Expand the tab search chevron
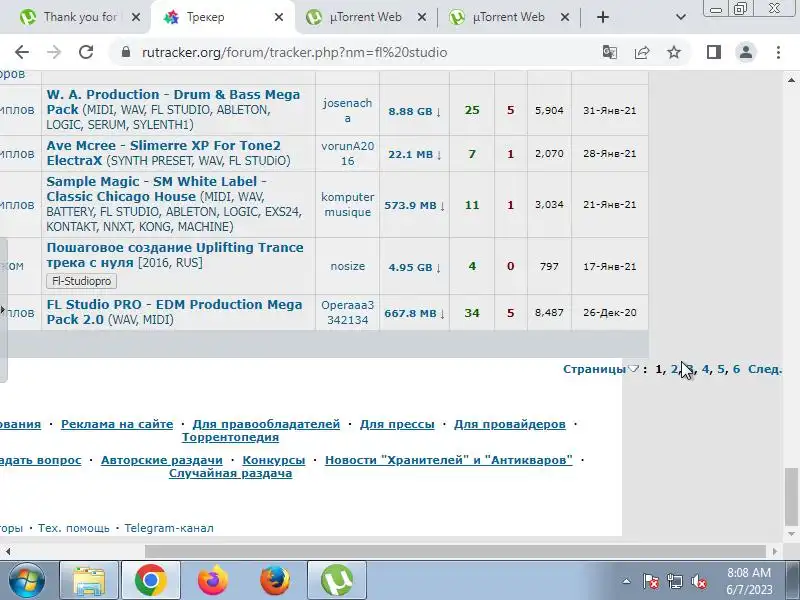800x600 pixels. coord(681,17)
